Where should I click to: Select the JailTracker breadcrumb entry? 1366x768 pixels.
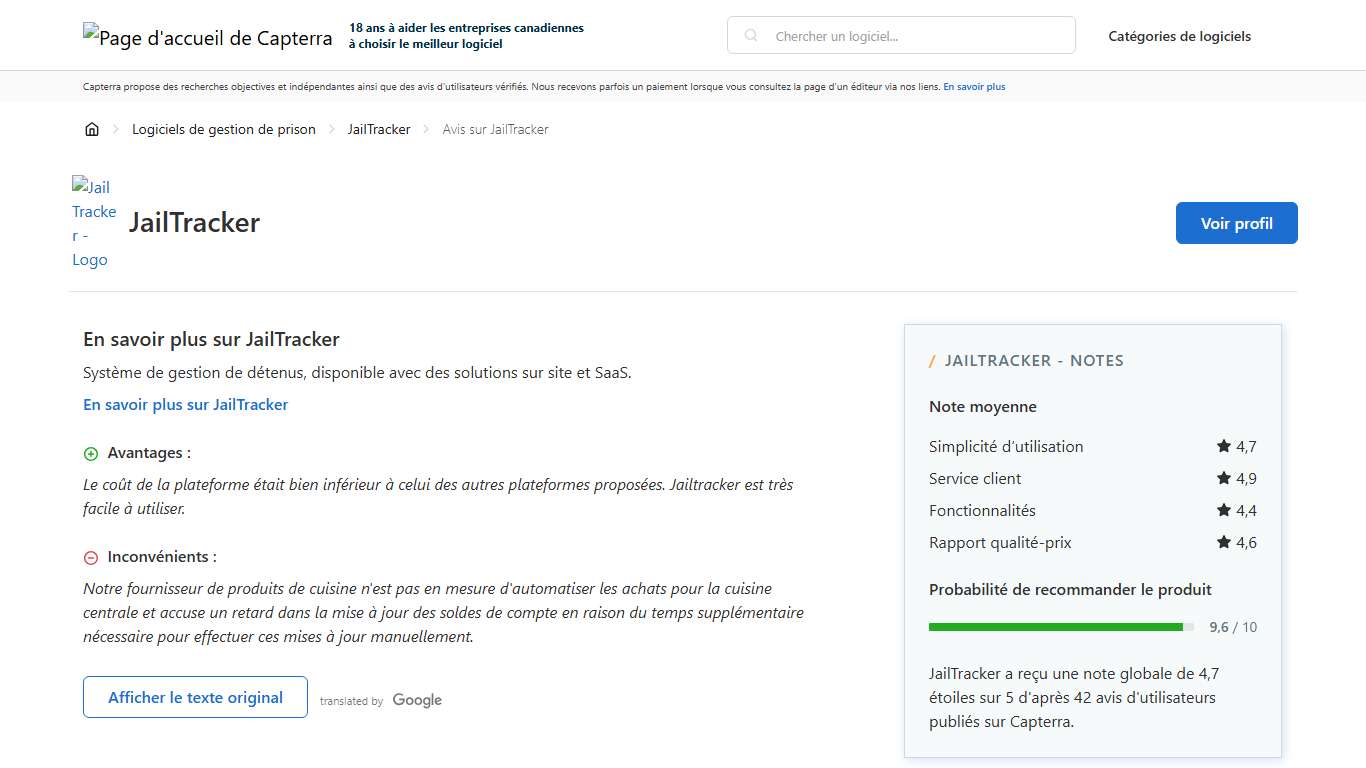coord(378,129)
